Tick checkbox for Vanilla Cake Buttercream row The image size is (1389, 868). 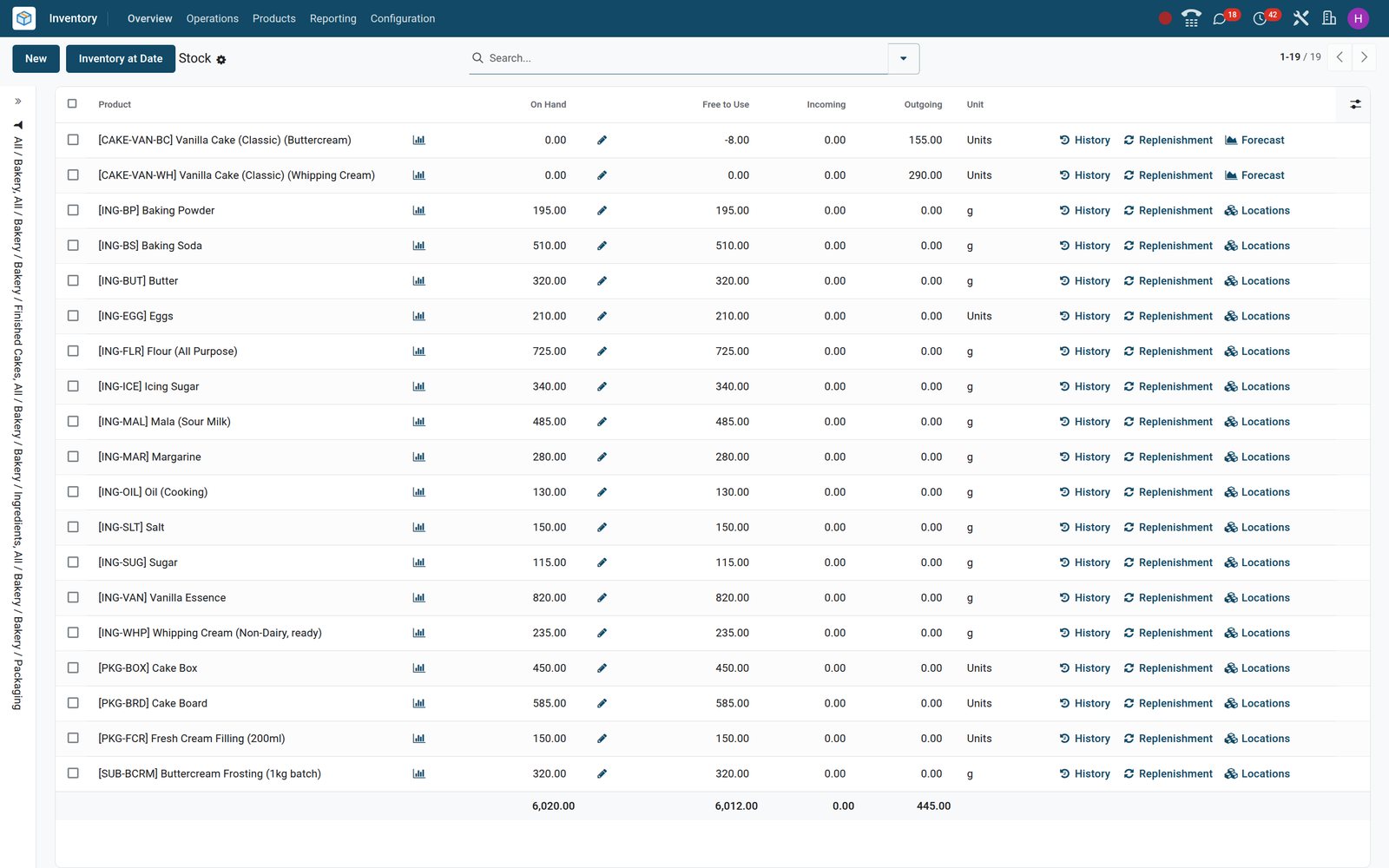pyautogui.click(x=73, y=140)
